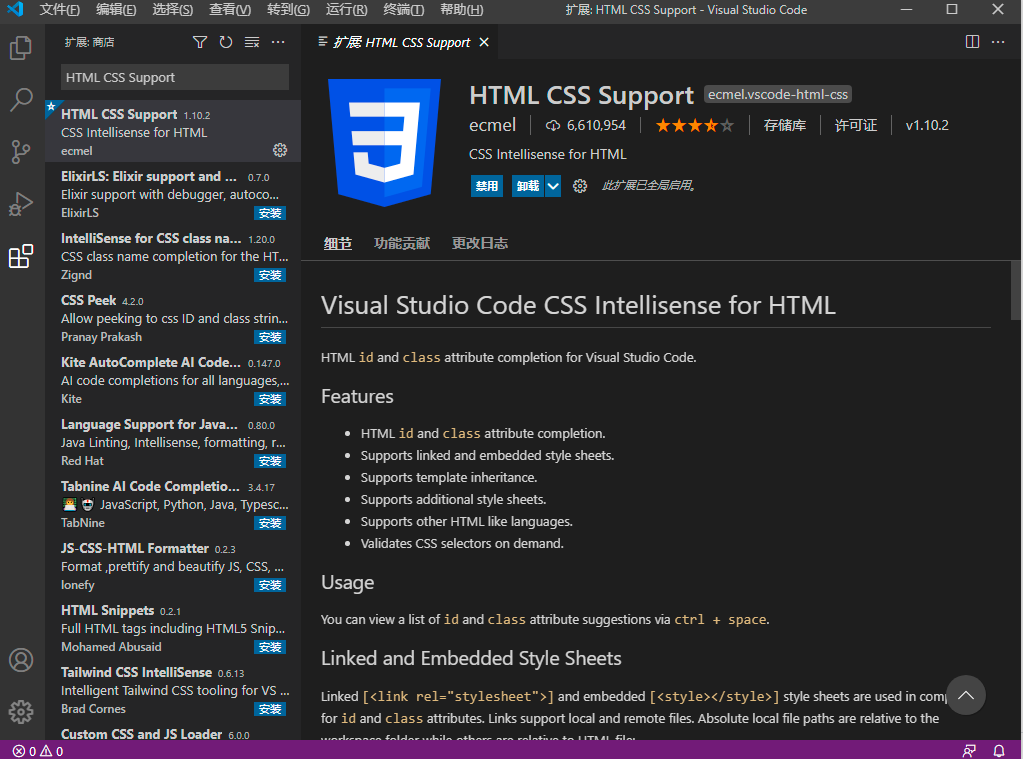This screenshot has height=759, width=1023.
Task: Select Custom CSS and JS Loader item
Action: tap(173, 732)
